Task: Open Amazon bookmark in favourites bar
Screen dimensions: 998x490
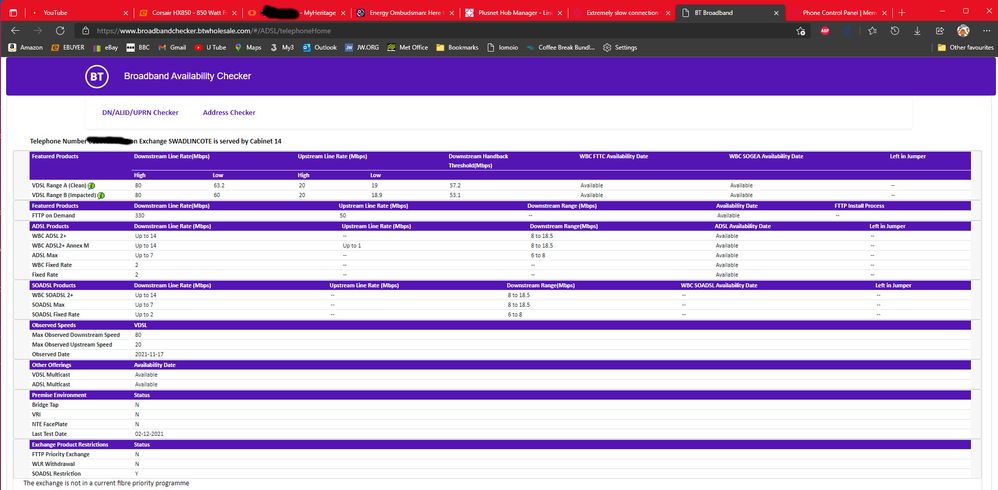Action: point(26,47)
